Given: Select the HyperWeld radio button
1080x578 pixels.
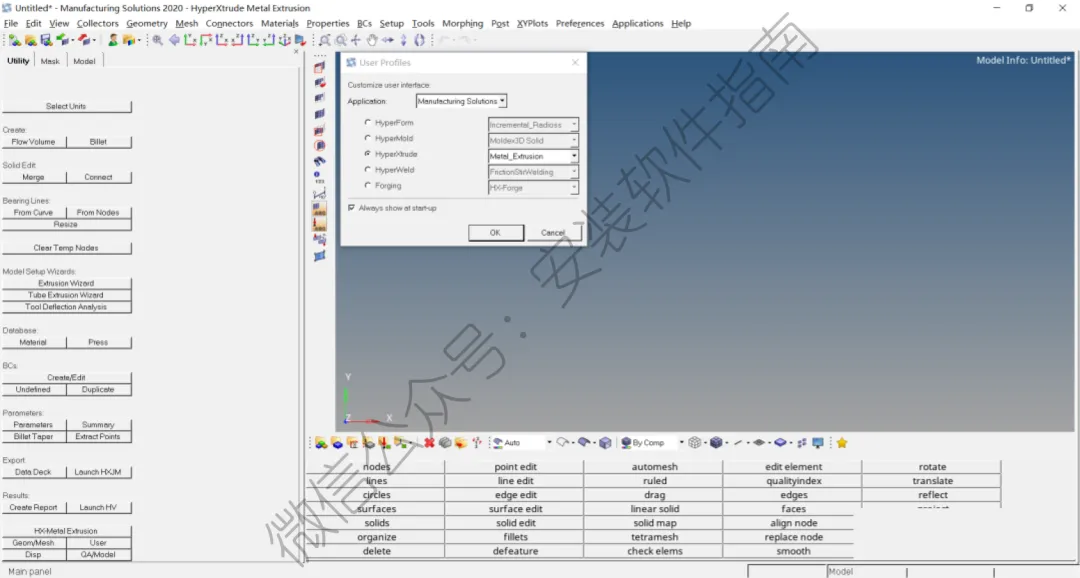Looking at the screenshot, I should pyautogui.click(x=368, y=169).
